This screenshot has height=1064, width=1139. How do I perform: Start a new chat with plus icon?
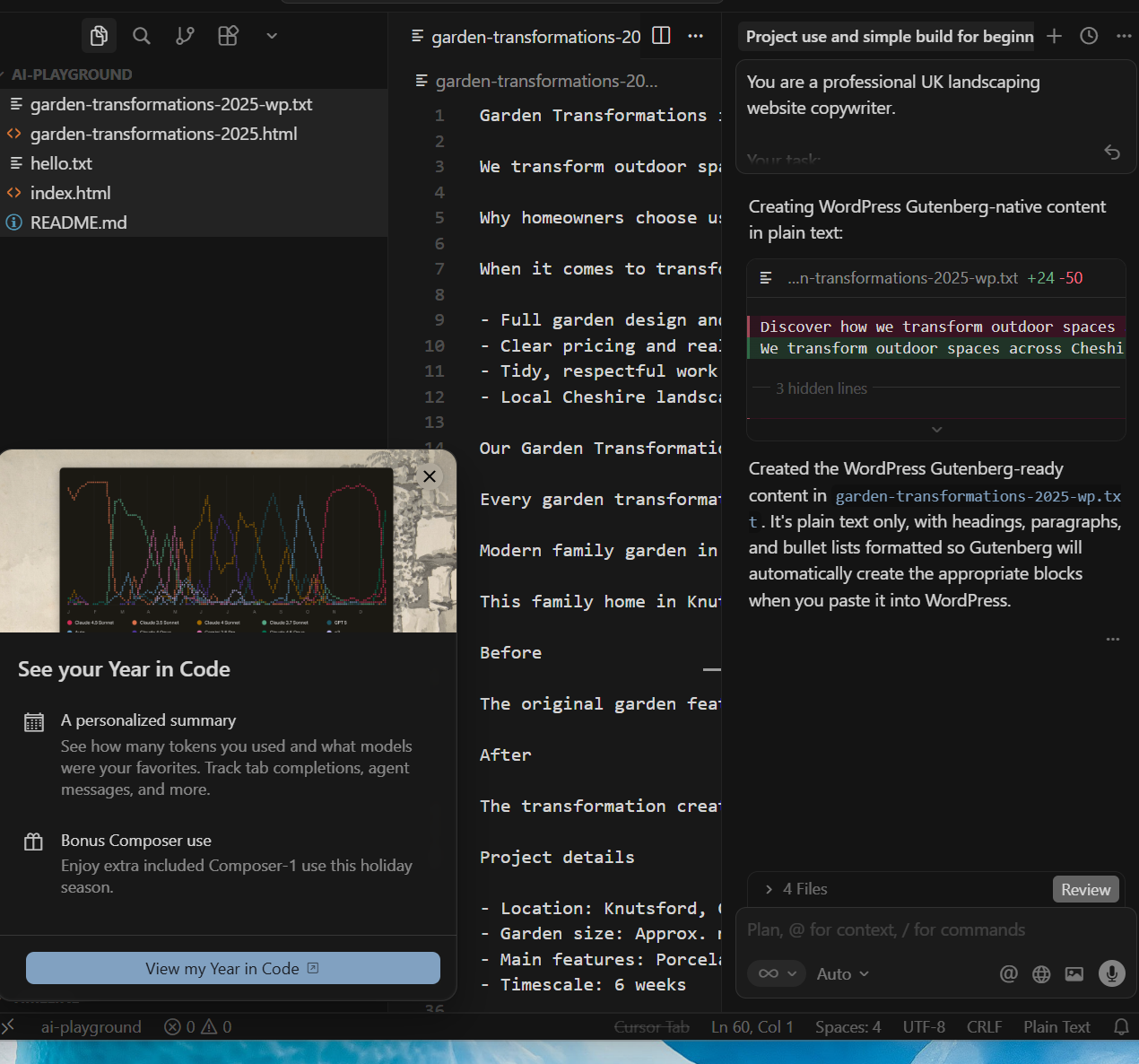point(1055,36)
